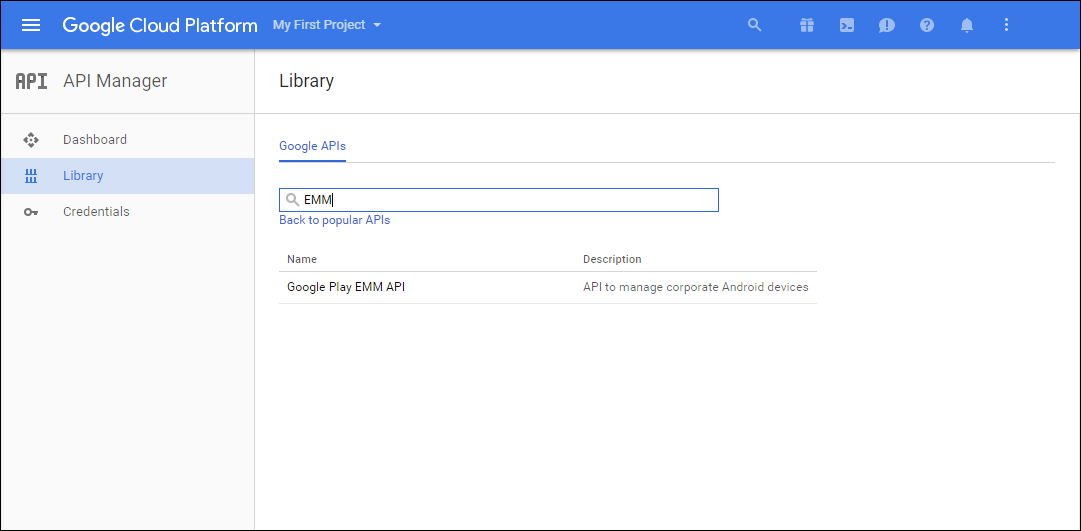Switch to the Google APIs tab
1081x531 pixels.
(312, 146)
